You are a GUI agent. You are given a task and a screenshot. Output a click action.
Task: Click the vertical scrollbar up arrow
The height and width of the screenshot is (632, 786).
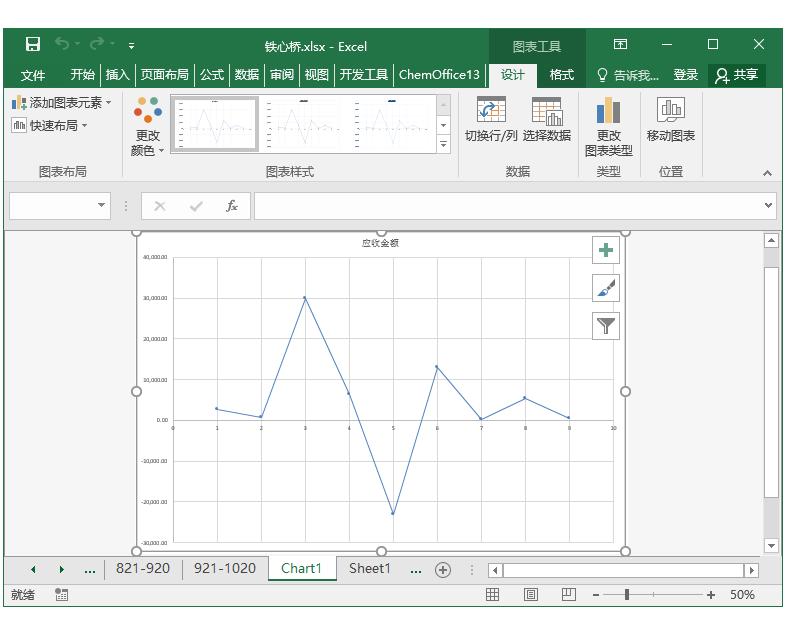(x=771, y=241)
